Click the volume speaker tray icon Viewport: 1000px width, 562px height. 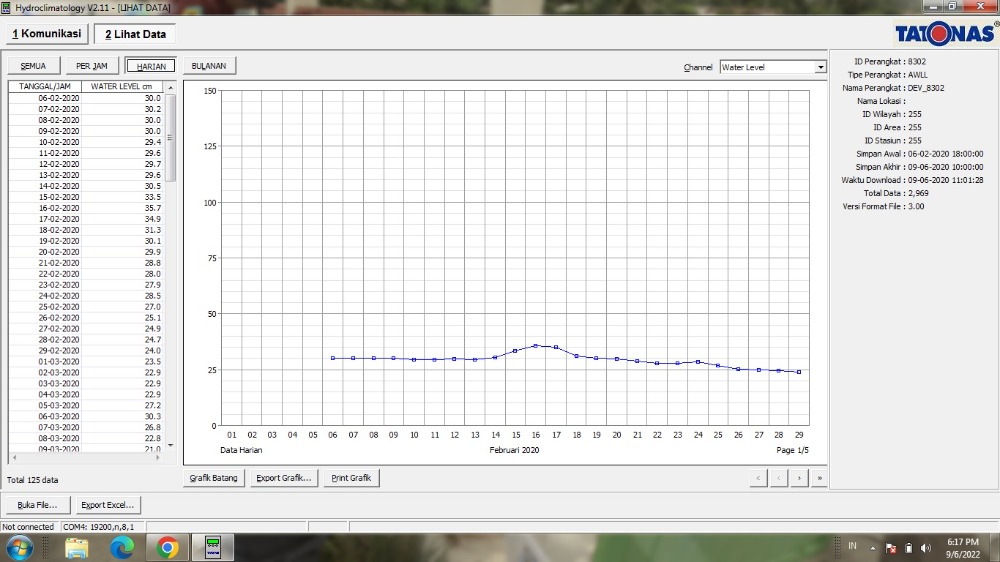[925, 548]
